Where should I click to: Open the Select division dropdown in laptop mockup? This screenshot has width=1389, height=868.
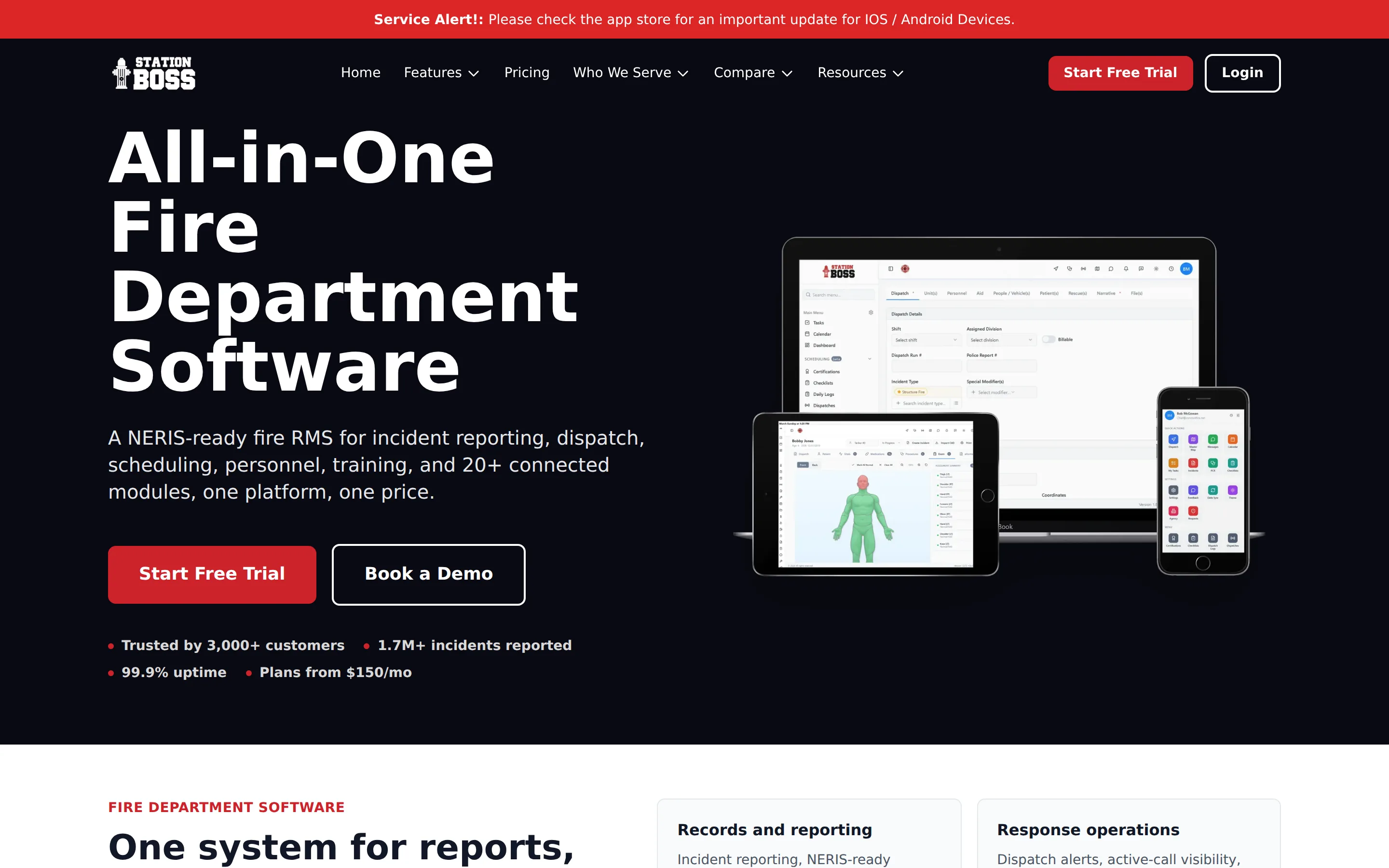pos(1002,340)
